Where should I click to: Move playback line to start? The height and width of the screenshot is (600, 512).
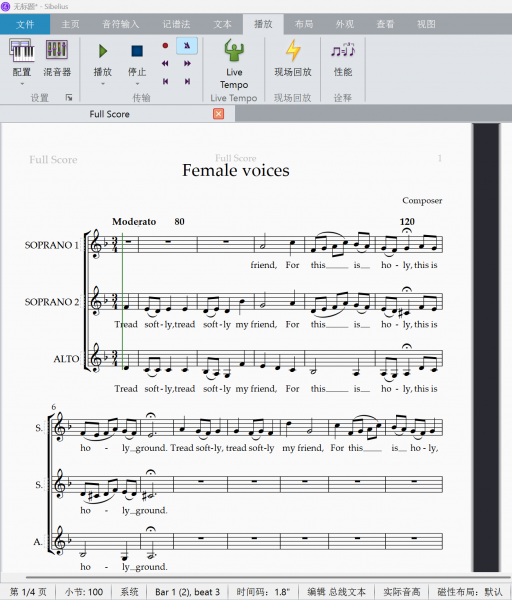165,81
